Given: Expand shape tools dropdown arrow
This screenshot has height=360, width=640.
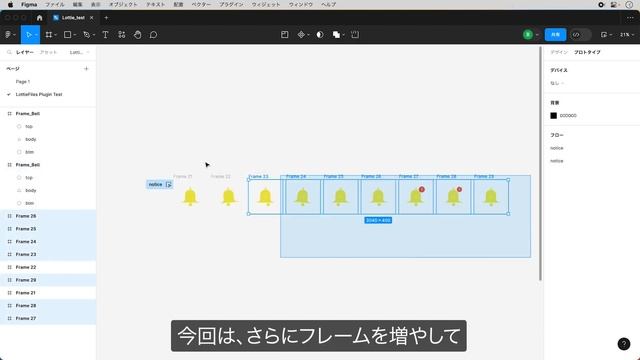Looking at the screenshot, I should pyautogui.click(x=74, y=35).
